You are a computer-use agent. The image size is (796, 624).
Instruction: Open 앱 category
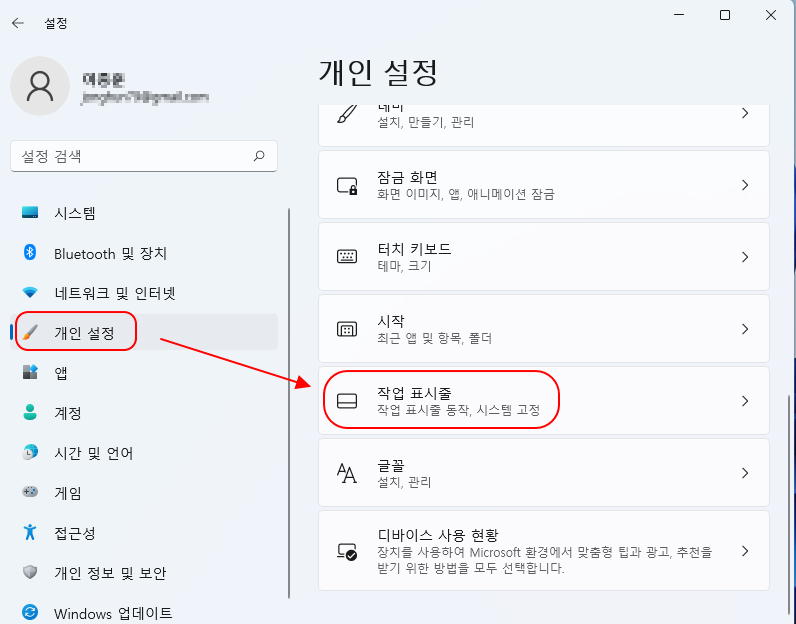pos(144,372)
